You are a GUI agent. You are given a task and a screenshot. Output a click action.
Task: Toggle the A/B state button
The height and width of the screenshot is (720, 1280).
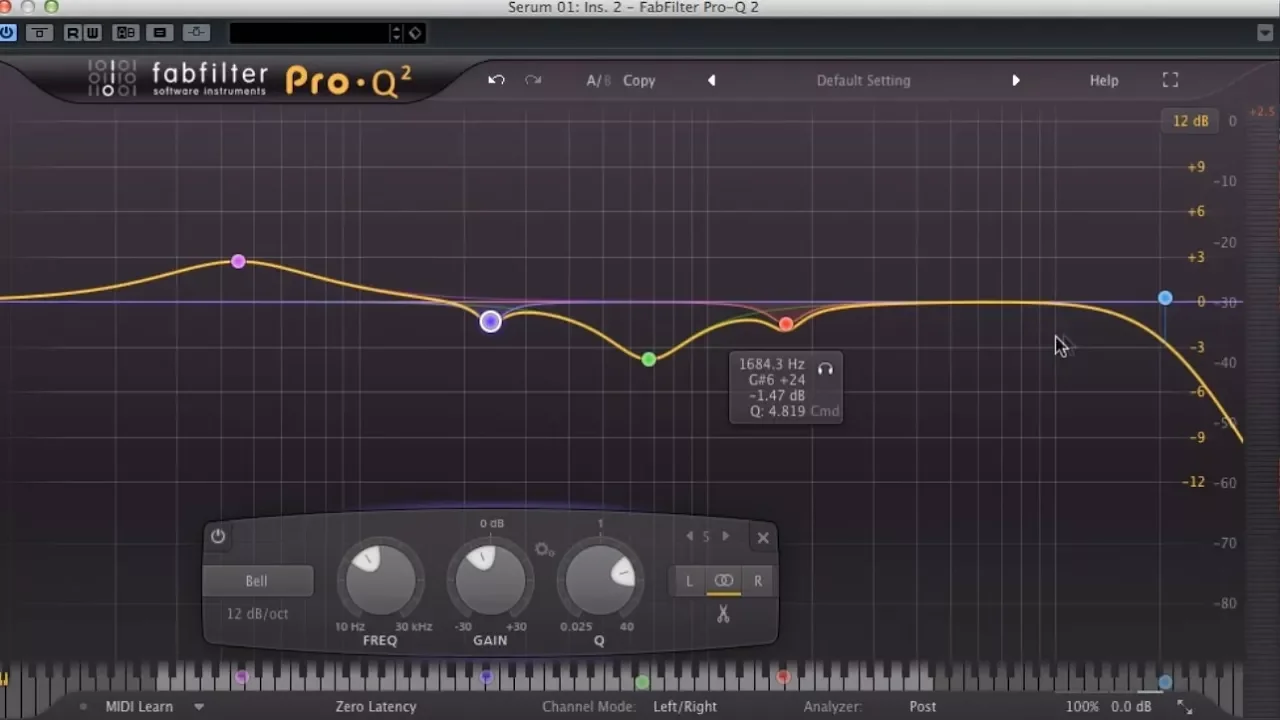click(x=598, y=80)
